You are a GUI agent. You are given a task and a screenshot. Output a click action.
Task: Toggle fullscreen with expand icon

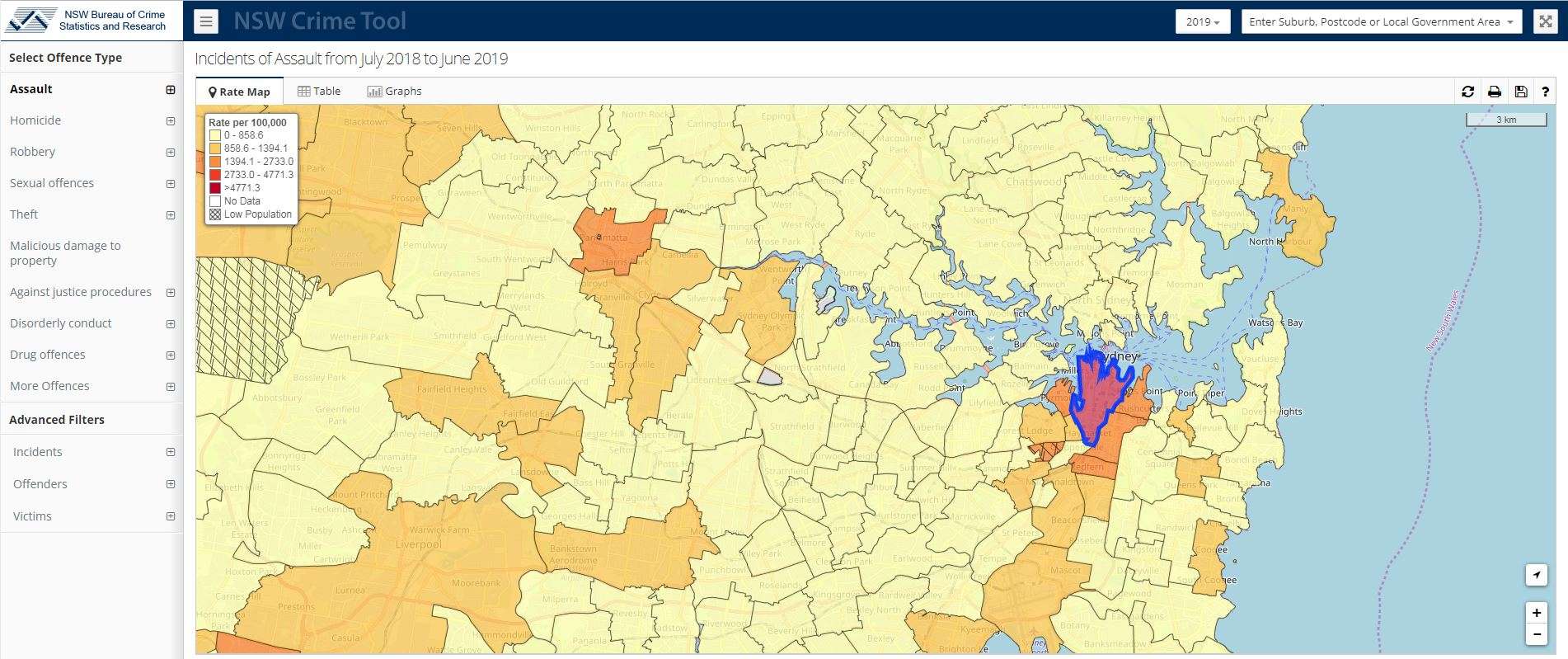(1546, 21)
